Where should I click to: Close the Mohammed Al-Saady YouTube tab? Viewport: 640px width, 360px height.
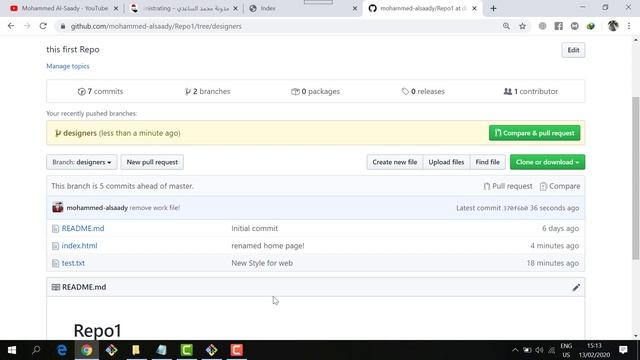tap(116, 8)
